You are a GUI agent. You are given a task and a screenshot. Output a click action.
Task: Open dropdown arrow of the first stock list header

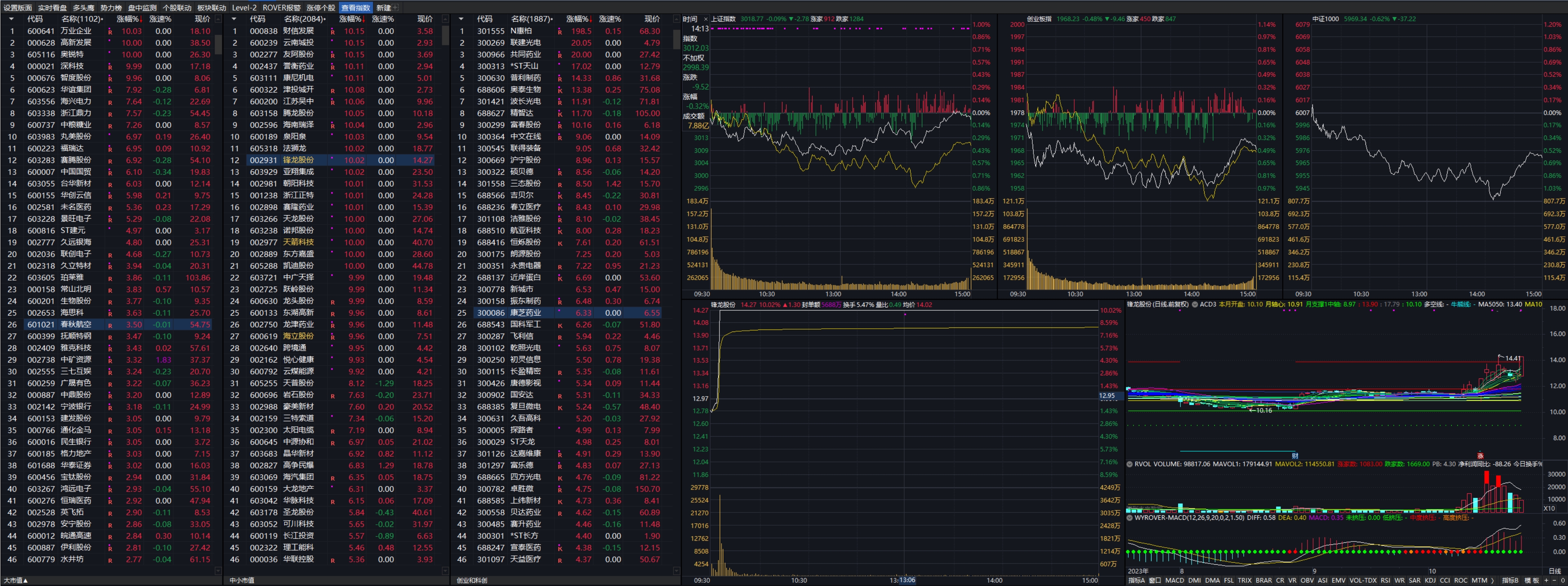coord(11,20)
